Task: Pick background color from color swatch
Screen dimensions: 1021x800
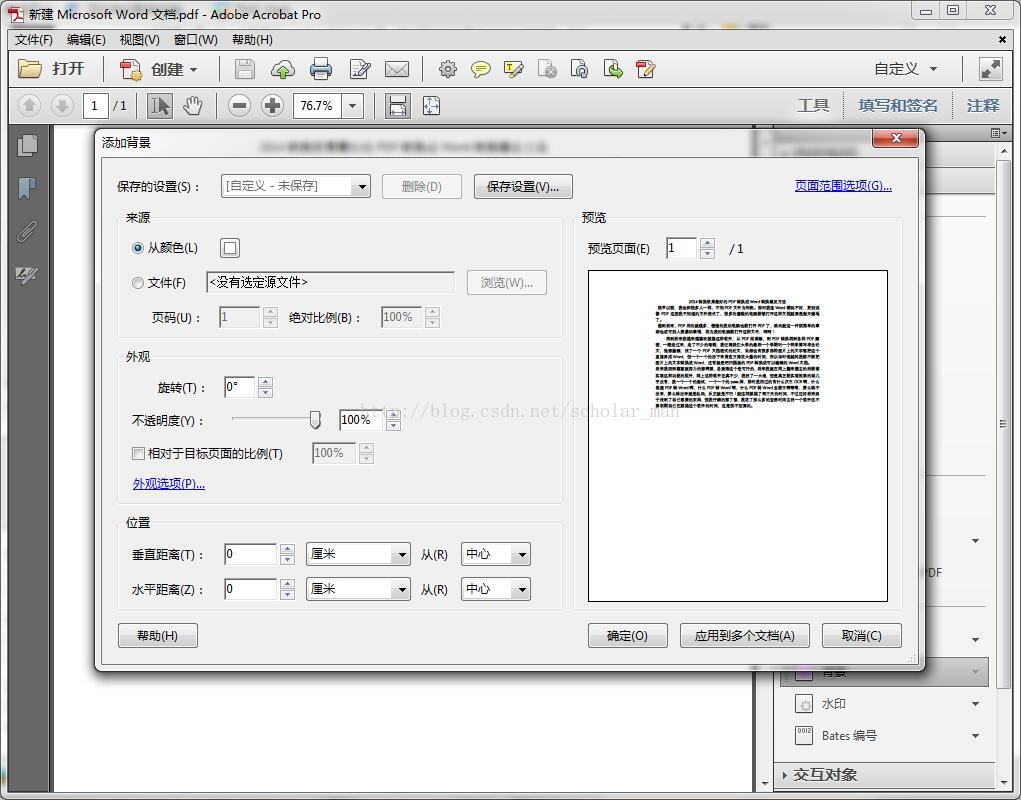Action: click(230, 248)
